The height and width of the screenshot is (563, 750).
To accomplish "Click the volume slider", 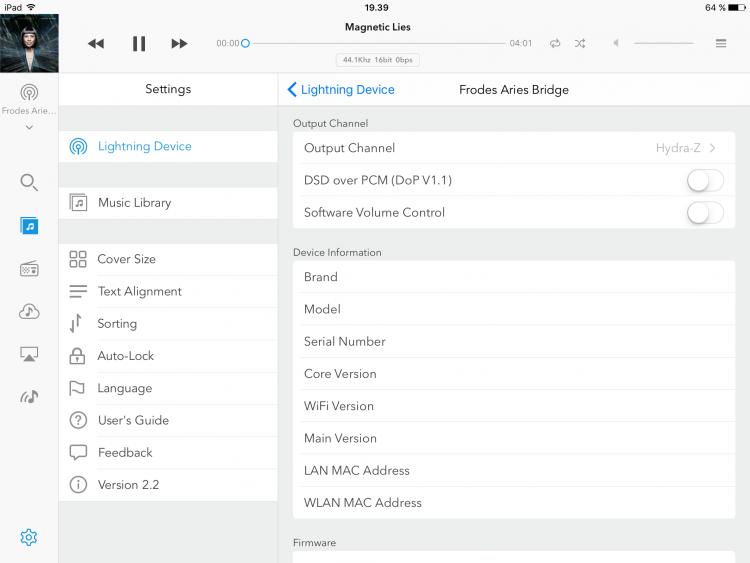I will [x=663, y=43].
